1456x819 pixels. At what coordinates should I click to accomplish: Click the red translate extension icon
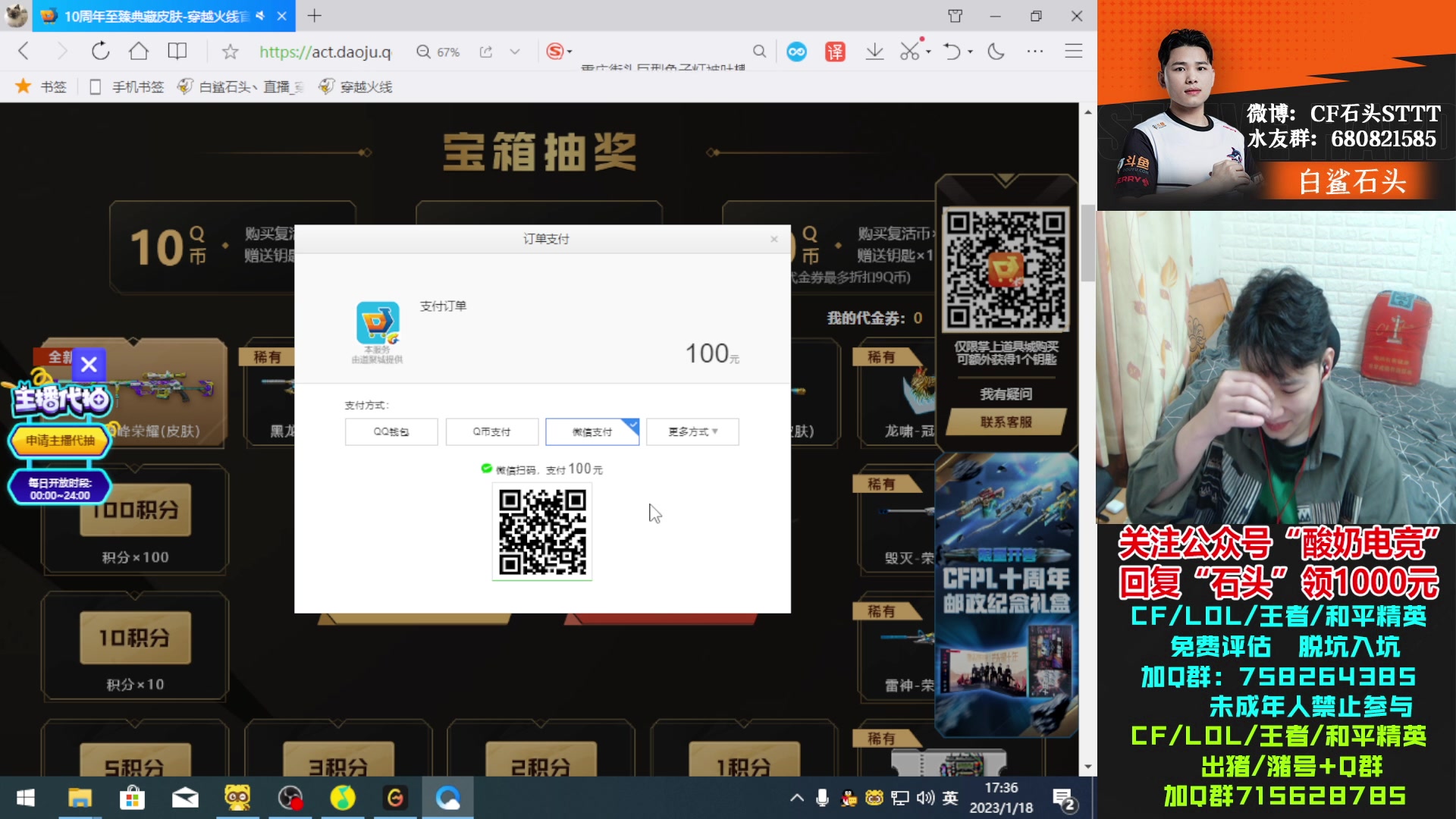click(835, 52)
